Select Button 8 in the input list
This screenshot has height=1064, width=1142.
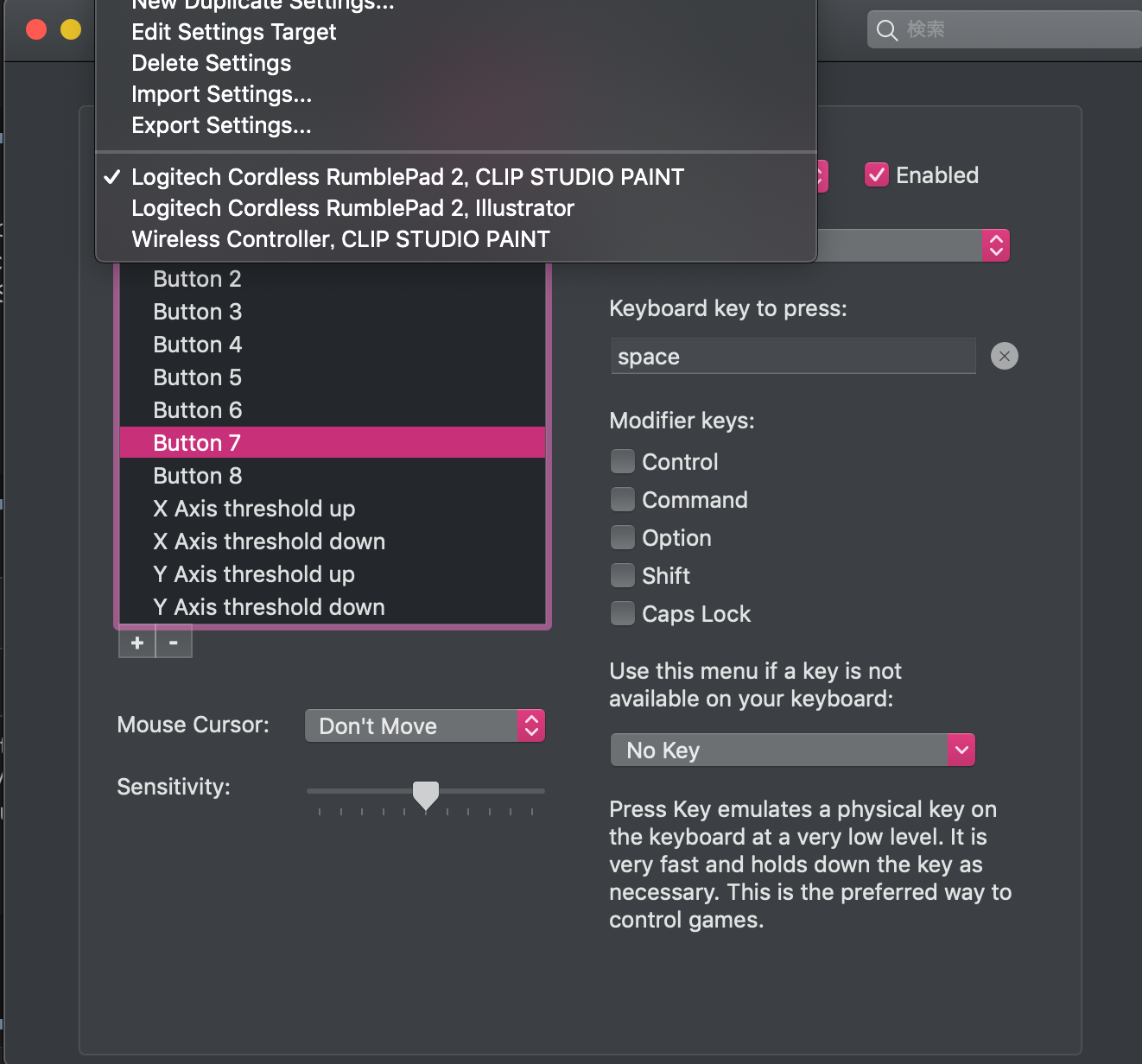[198, 476]
